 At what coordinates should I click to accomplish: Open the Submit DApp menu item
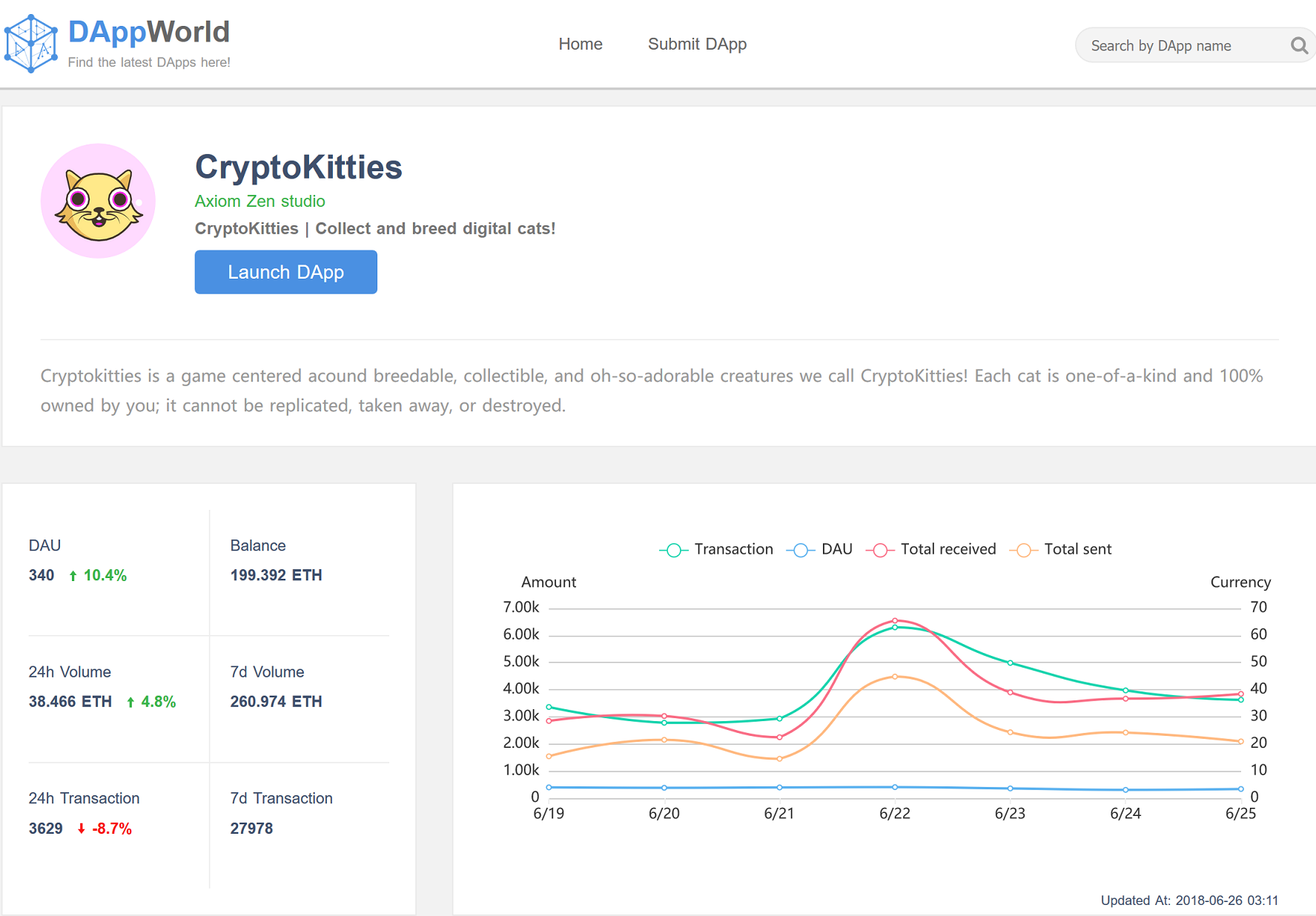[697, 44]
